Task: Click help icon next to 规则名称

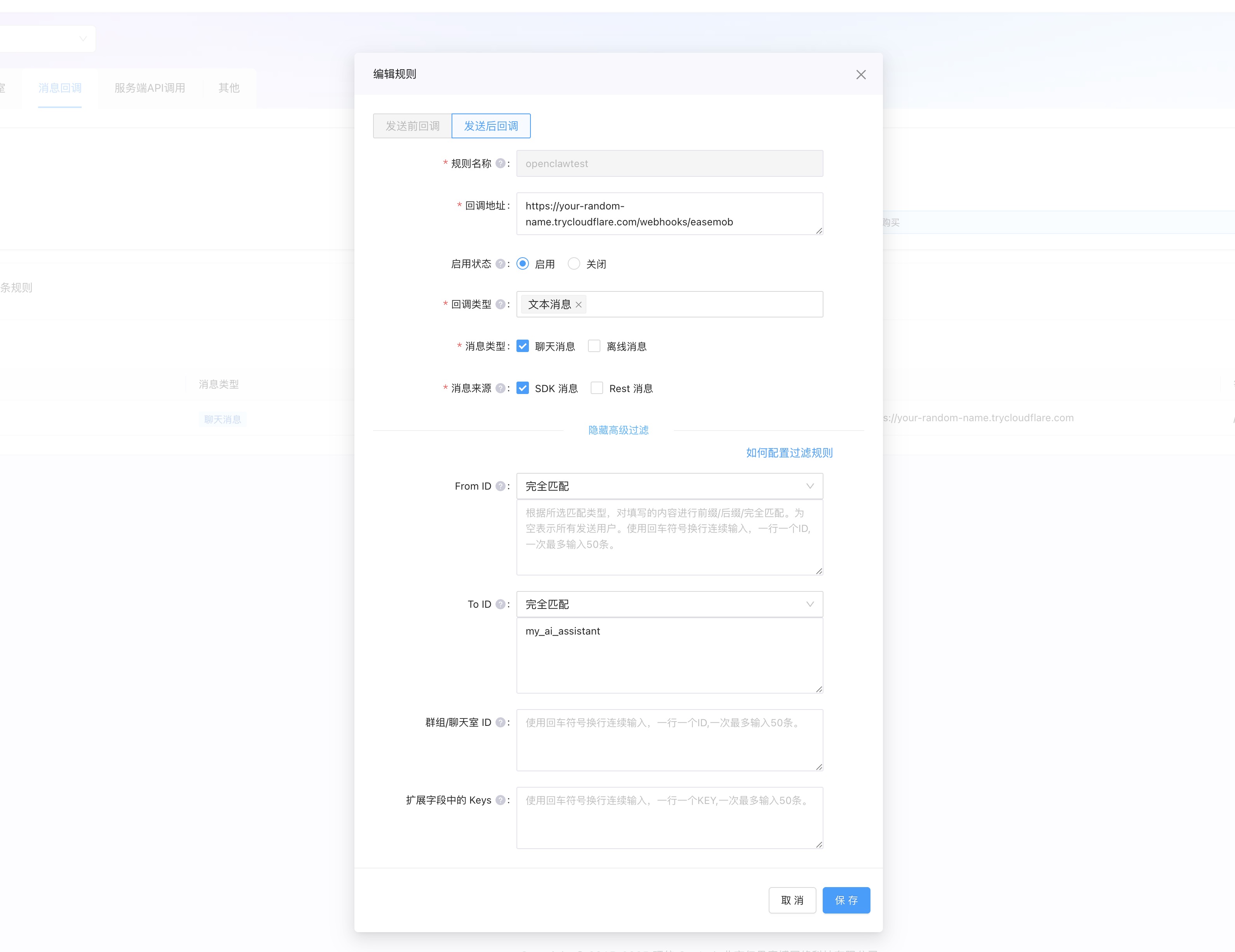Action: [500, 163]
